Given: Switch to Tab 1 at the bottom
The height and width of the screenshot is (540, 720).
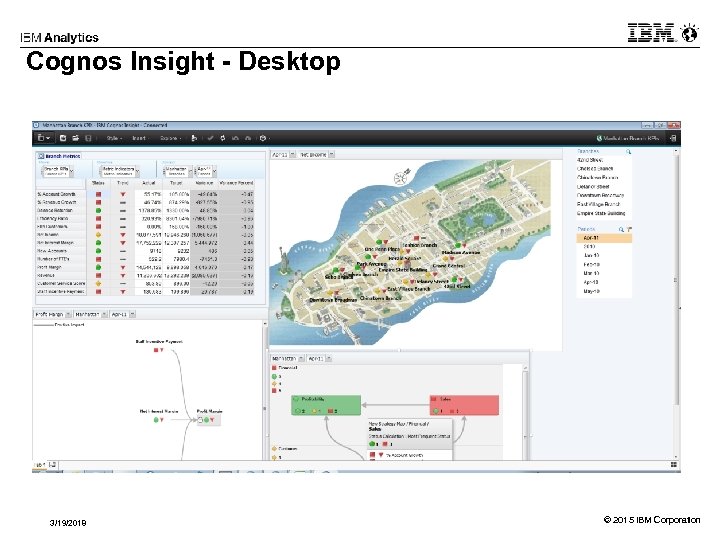Looking at the screenshot, I should click(39, 465).
